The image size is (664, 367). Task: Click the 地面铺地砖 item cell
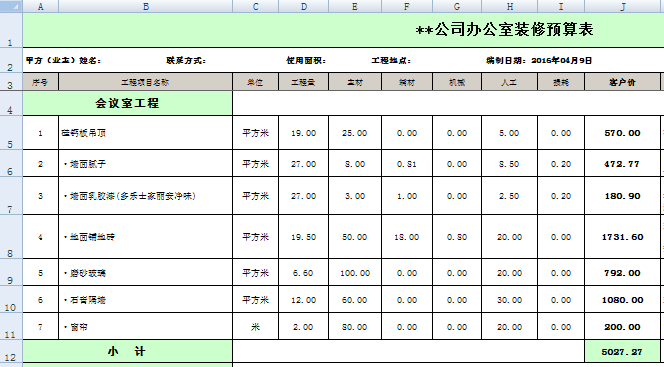(x=146, y=237)
